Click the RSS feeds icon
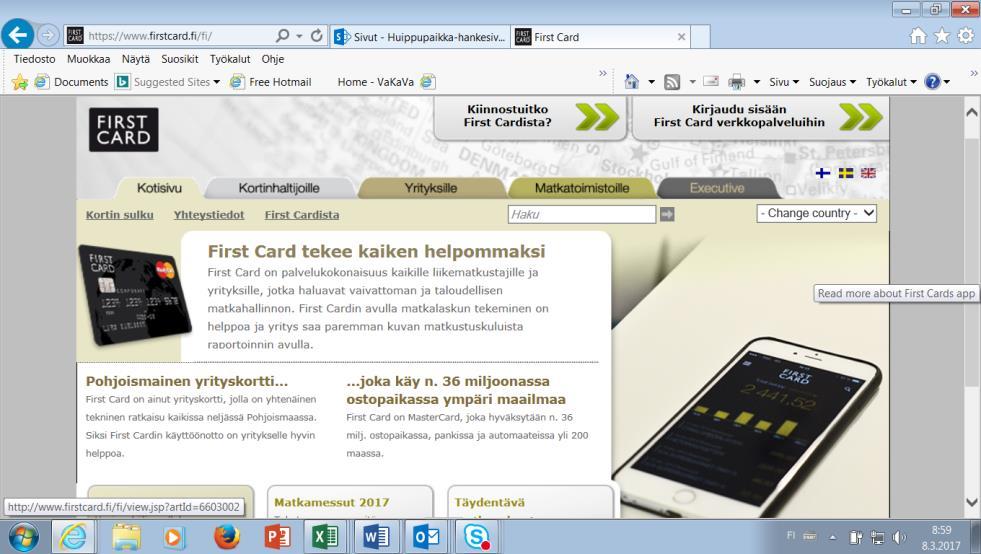981x554 pixels. (672, 81)
